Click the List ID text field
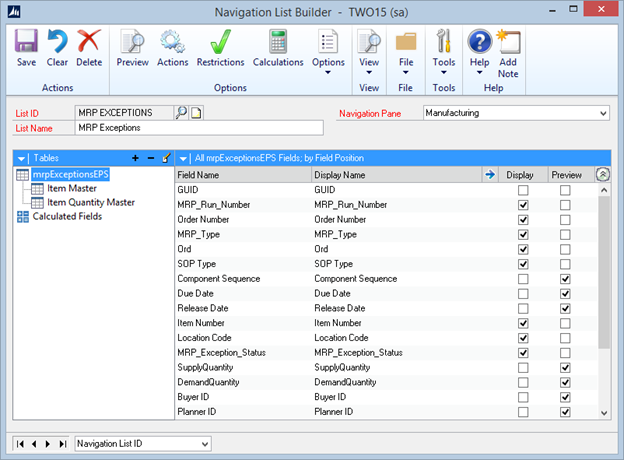This screenshot has width=624, height=460. coord(124,113)
